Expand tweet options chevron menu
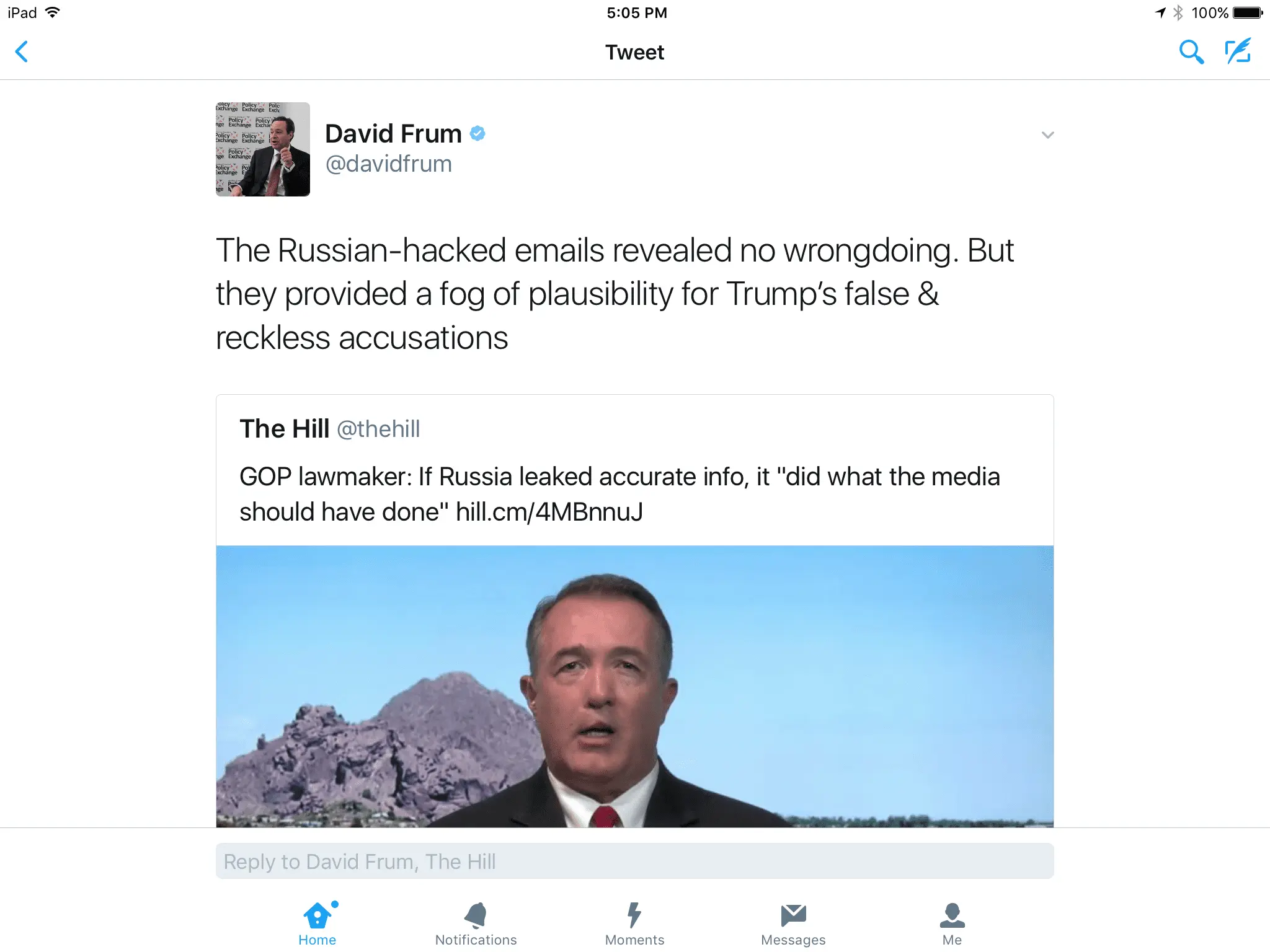 pyautogui.click(x=1047, y=135)
